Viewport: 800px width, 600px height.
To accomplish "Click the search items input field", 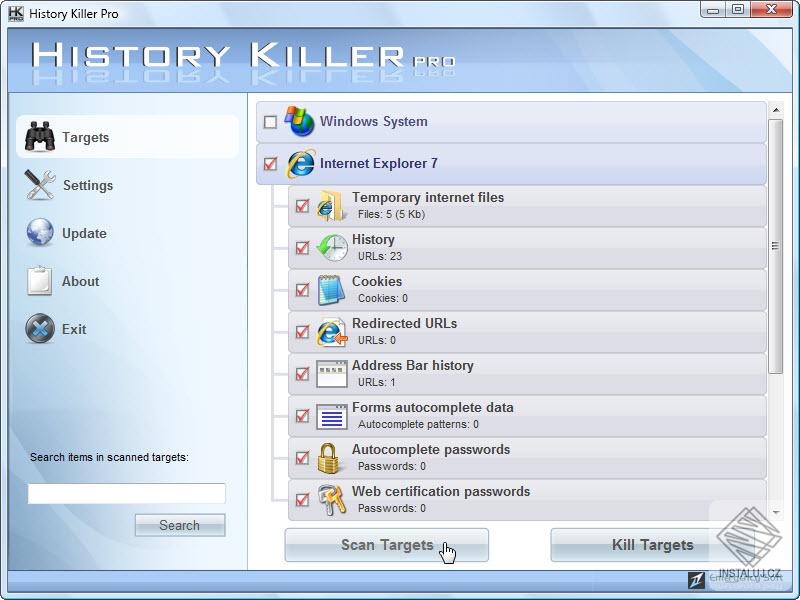I will pyautogui.click(x=125, y=492).
